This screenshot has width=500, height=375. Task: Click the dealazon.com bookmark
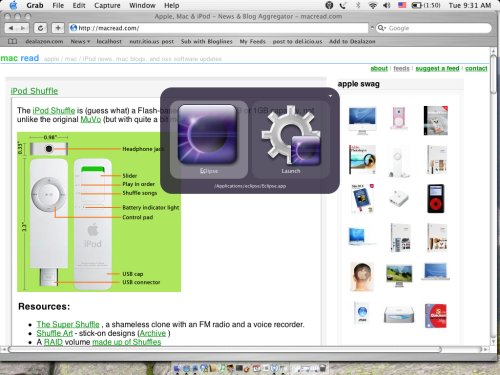pos(44,41)
